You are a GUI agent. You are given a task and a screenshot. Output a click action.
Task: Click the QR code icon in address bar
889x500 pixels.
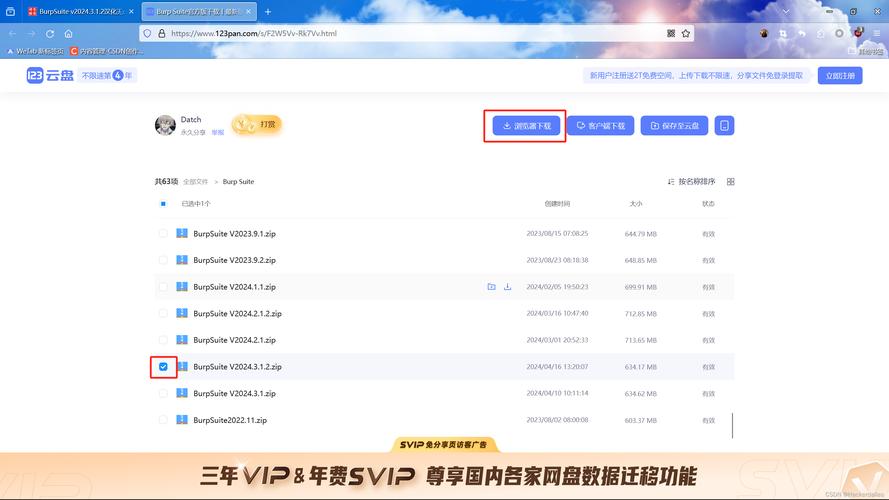(671, 33)
